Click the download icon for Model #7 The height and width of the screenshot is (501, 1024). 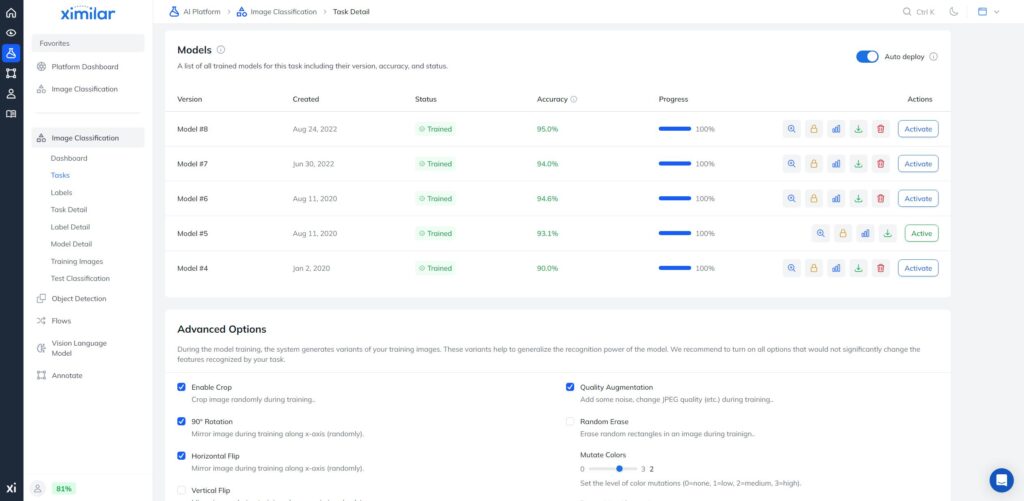(x=858, y=164)
